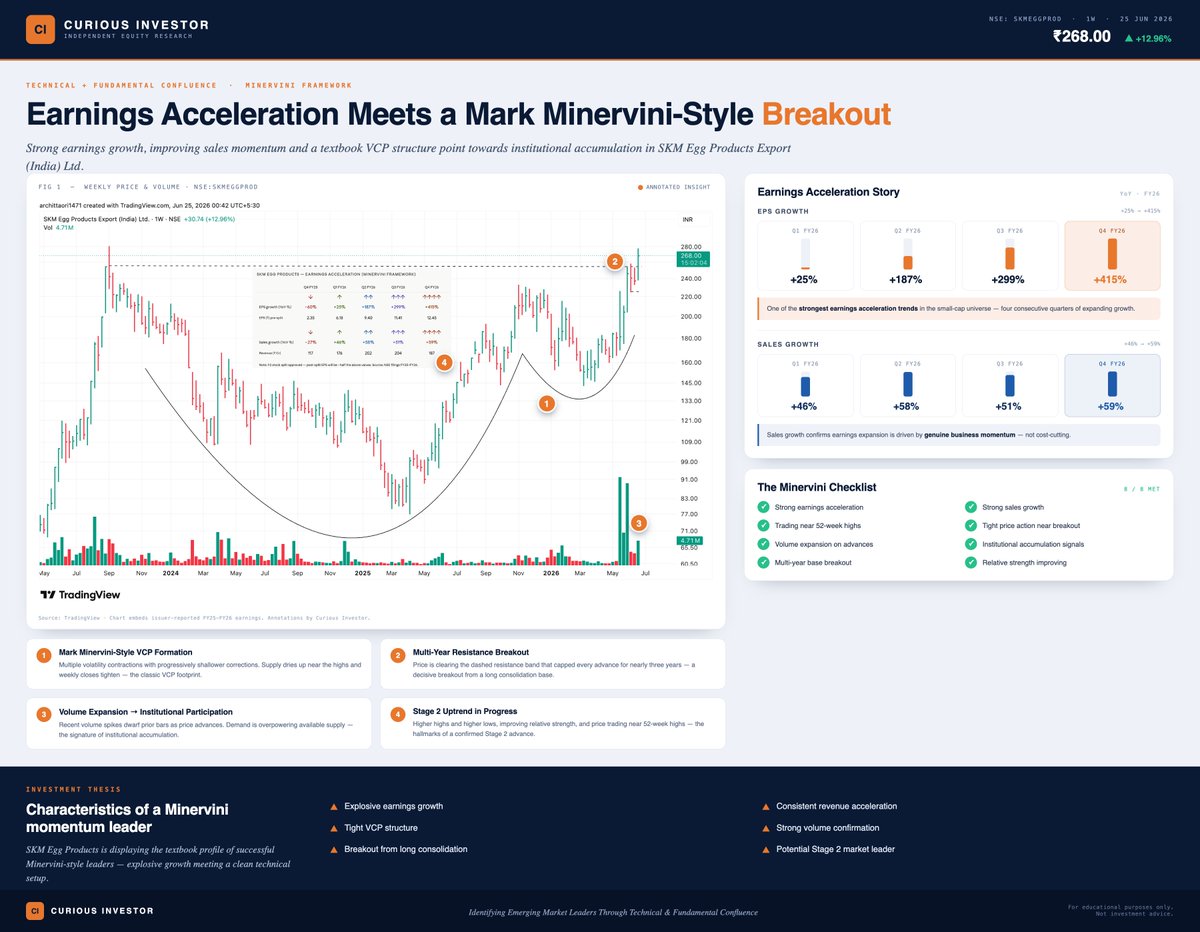Click check mark for Institutional accumulation signals
The image size is (1200, 932).
[x=971, y=544]
